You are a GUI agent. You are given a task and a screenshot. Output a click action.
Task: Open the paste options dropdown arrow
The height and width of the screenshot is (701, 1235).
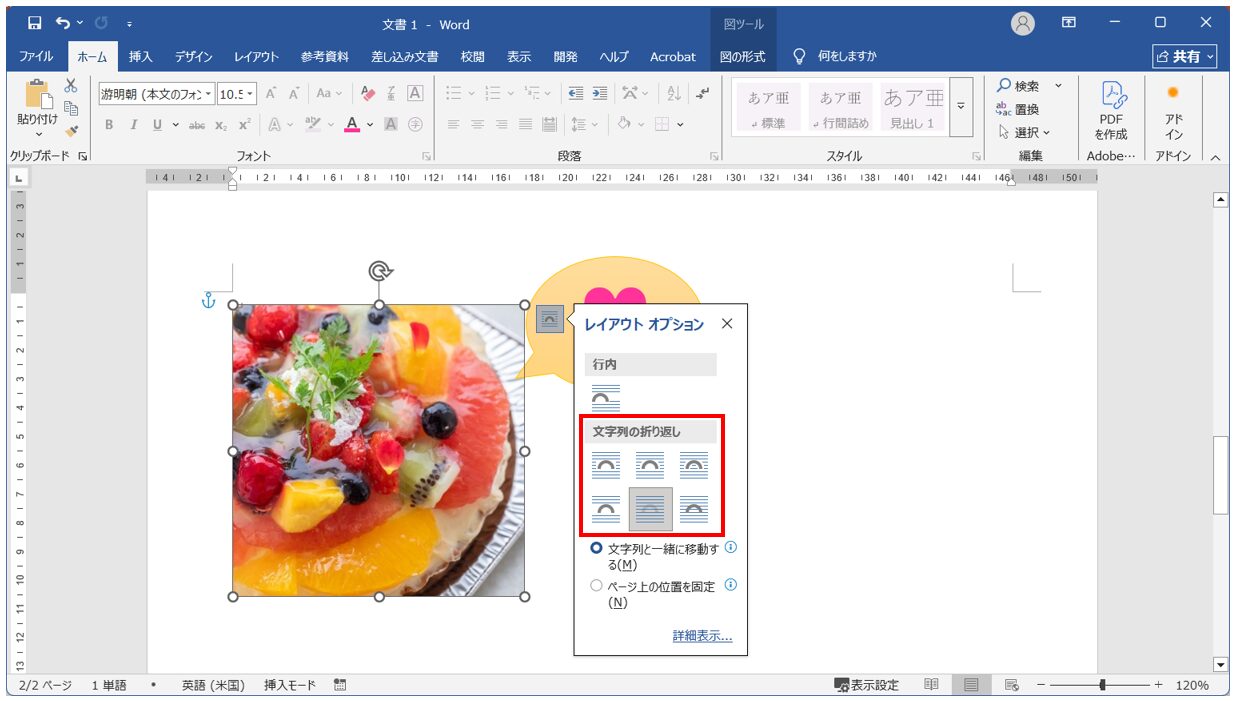point(38,135)
